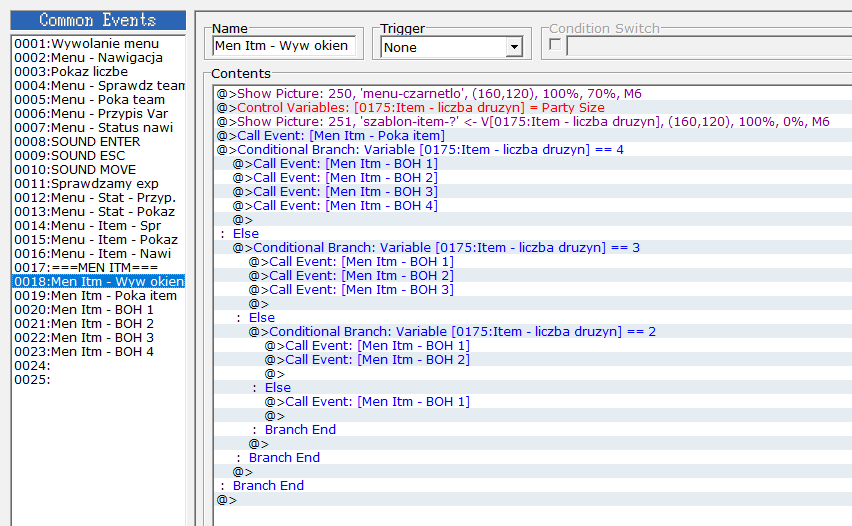Open the Trigger dropdown arrow
852x526 pixels.
[x=513, y=47]
